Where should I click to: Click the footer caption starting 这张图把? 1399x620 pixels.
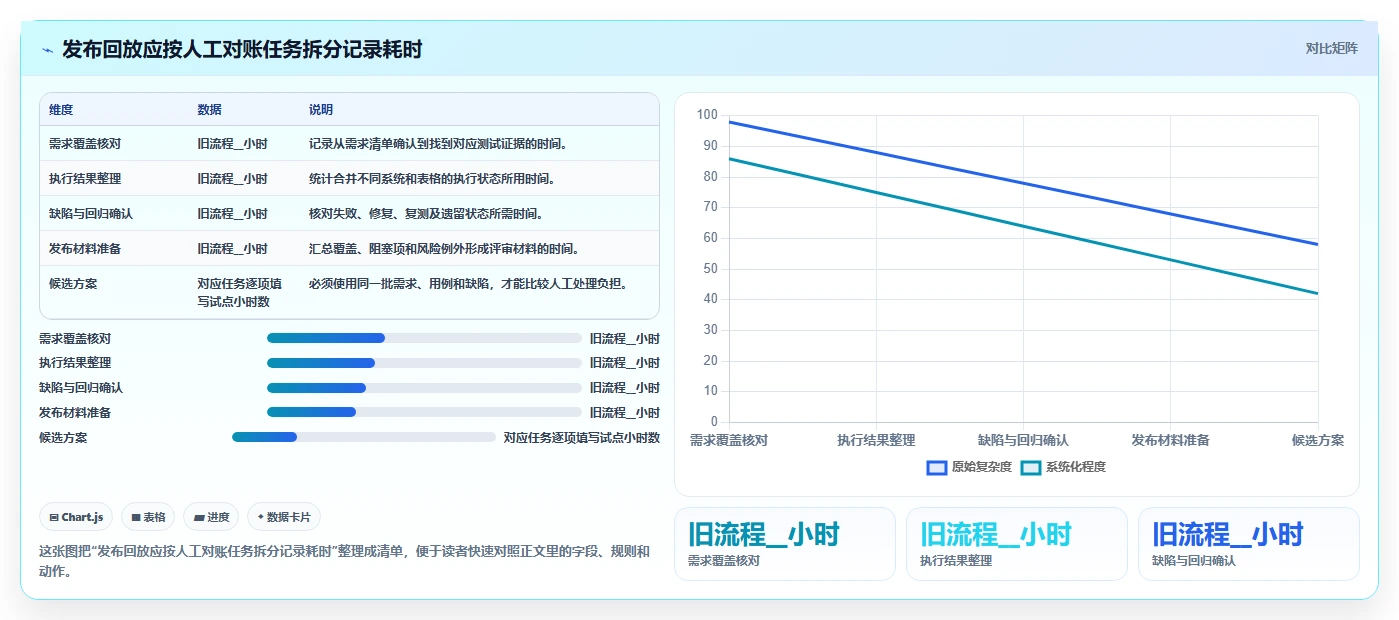344,561
